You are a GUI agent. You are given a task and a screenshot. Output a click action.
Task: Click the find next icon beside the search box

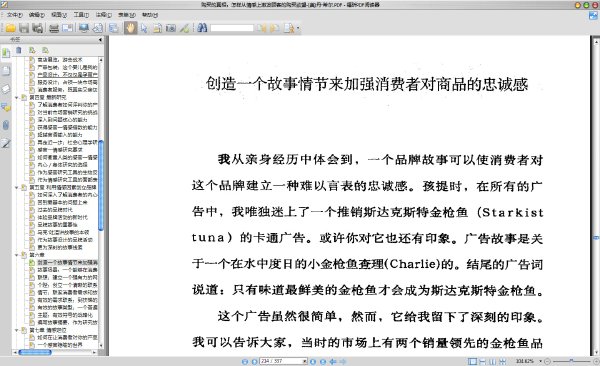click(274, 28)
